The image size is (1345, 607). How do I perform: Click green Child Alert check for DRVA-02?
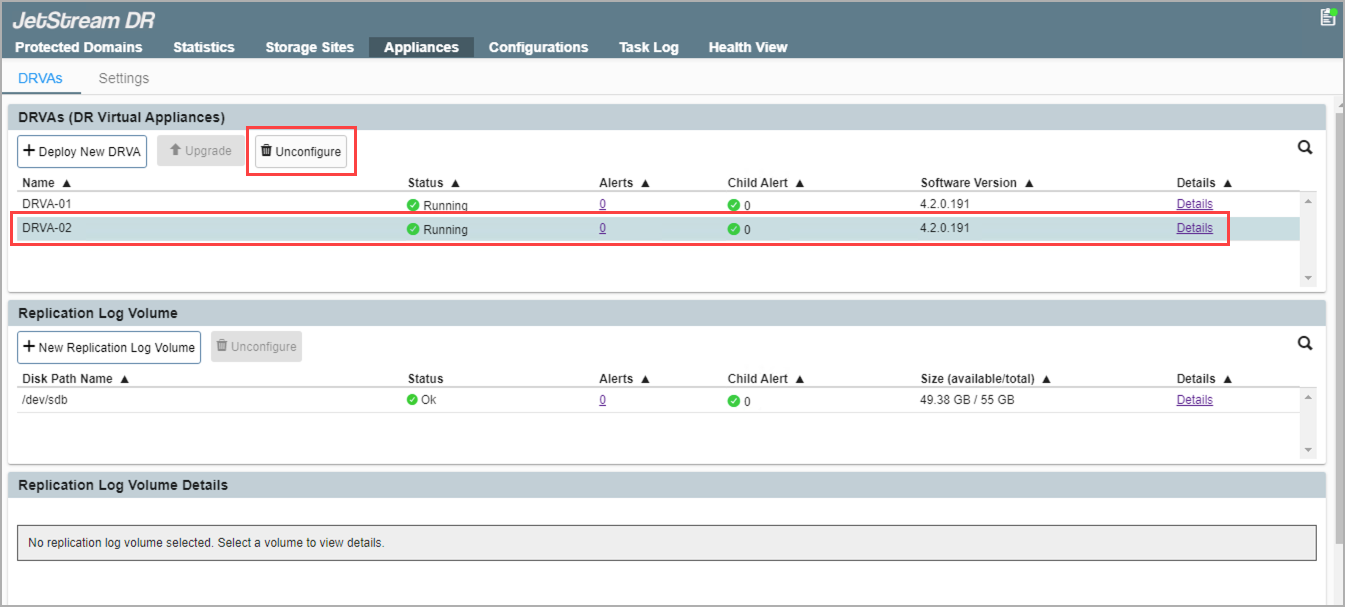click(x=733, y=229)
